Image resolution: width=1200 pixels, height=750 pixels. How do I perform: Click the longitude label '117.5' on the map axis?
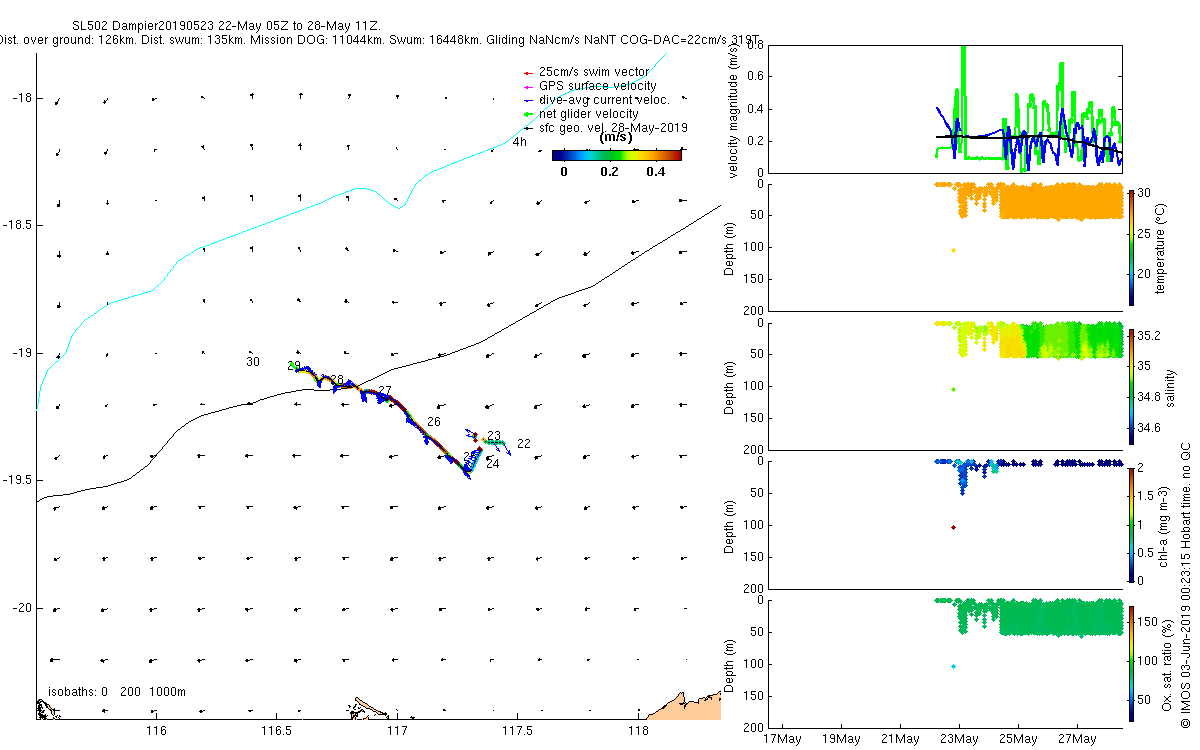(x=517, y=732)
